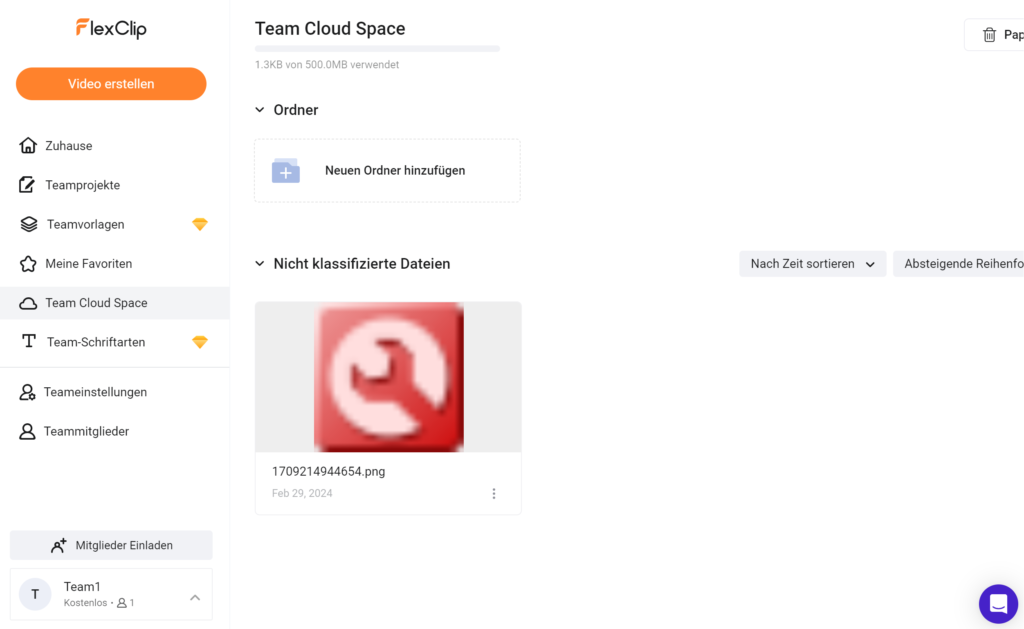Open Teameinstellungen in the sidebar
The image size is (1024, 629).
(x=115, y=392)
